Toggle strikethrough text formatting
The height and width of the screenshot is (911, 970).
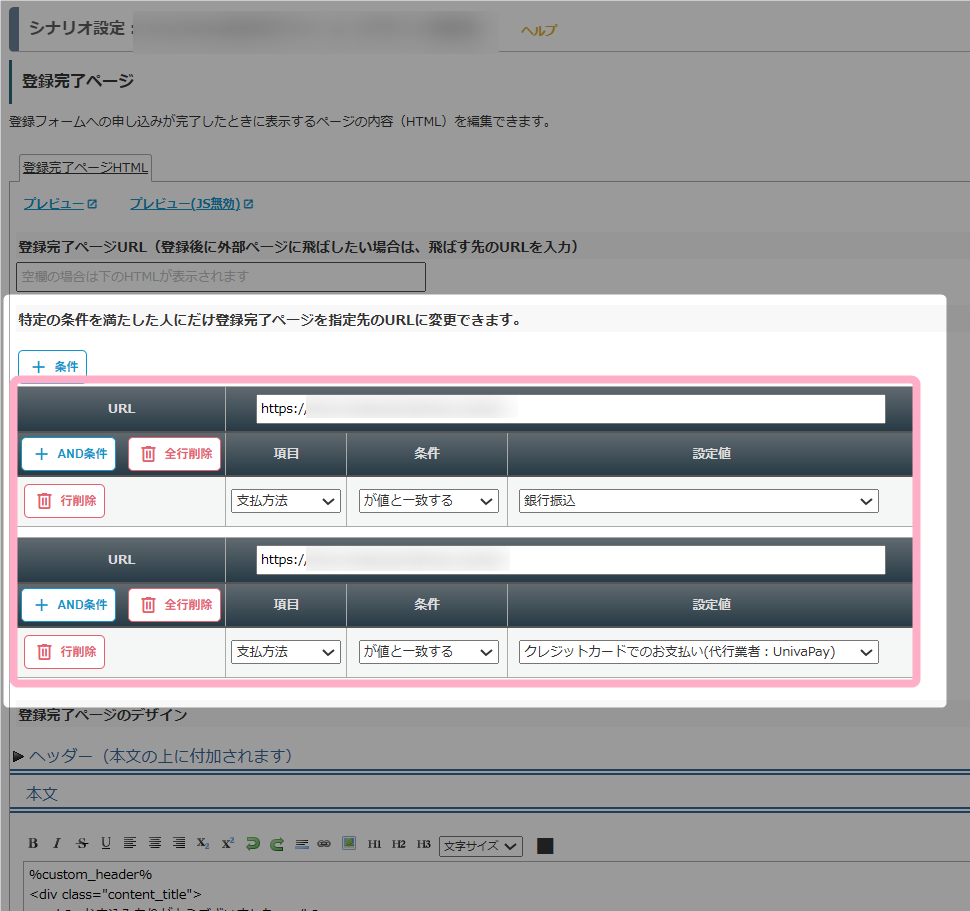pos(82,844)
